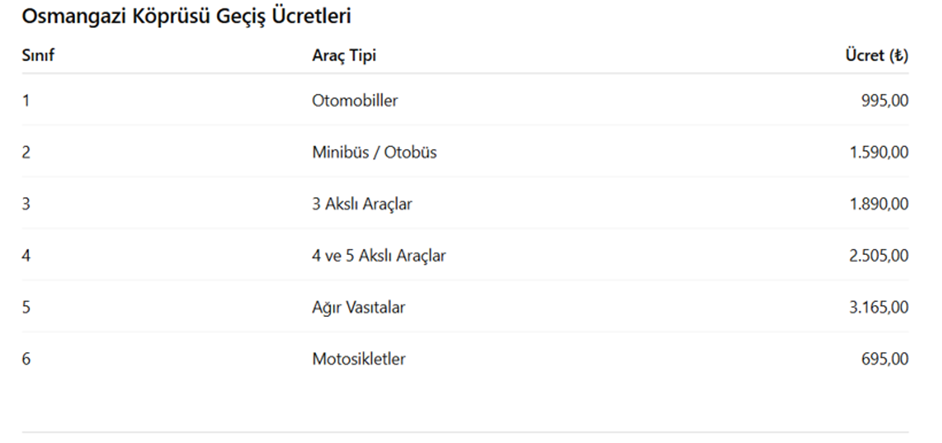The width and height of the screenshot is (942, 443).
Task: Click the Ücret (₺) column header
Action: (x=877, y=56)
